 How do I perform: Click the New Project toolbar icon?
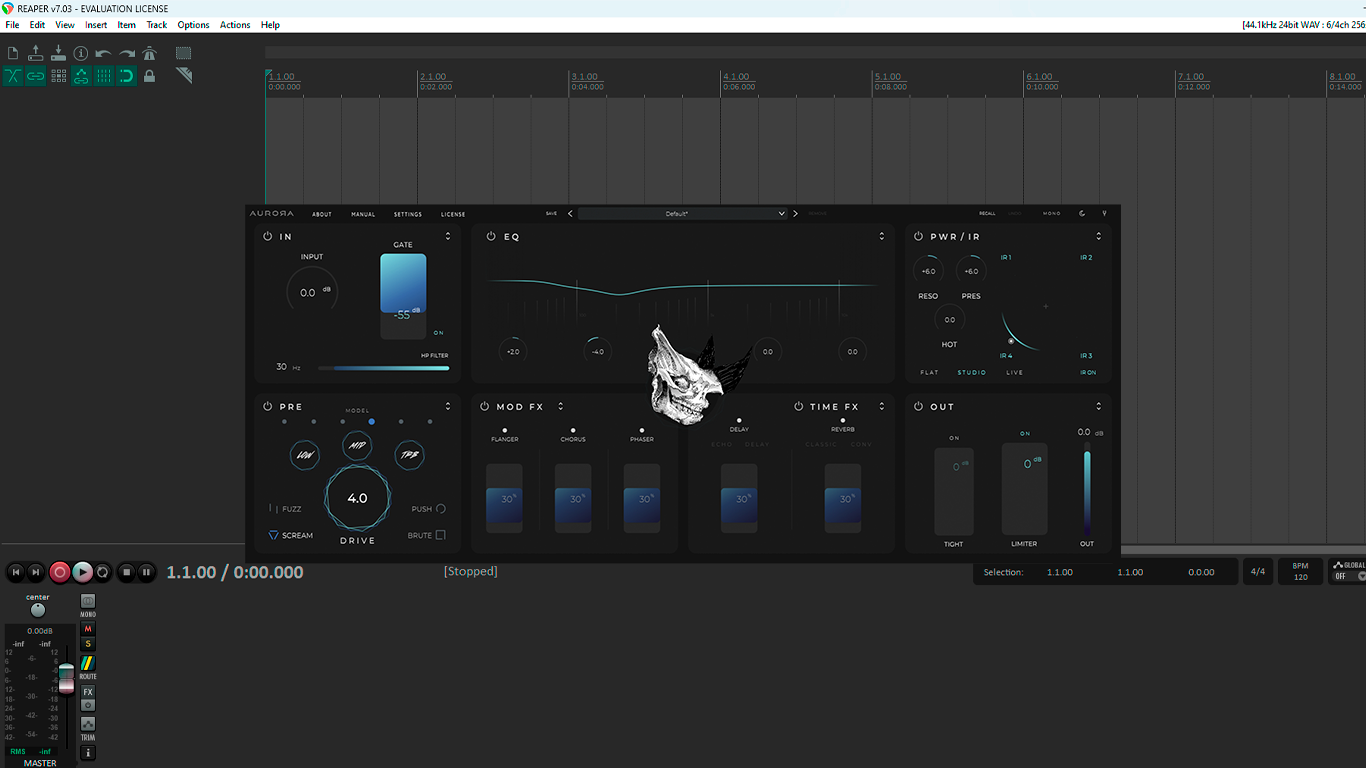pyautogui.click(x=13, y=53)
